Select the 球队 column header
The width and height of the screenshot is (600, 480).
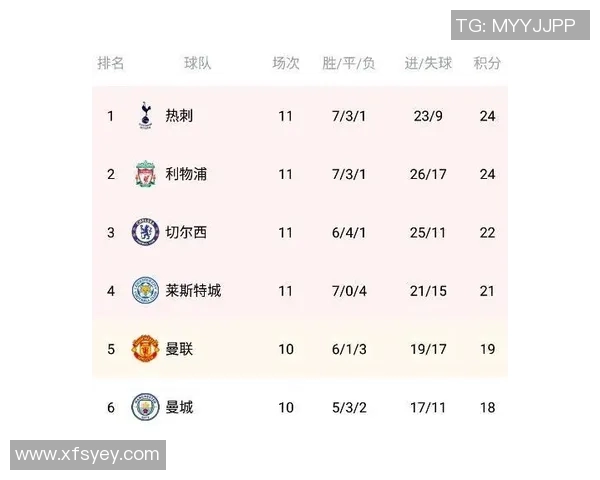pyautogui.click(x=197, y=63)
